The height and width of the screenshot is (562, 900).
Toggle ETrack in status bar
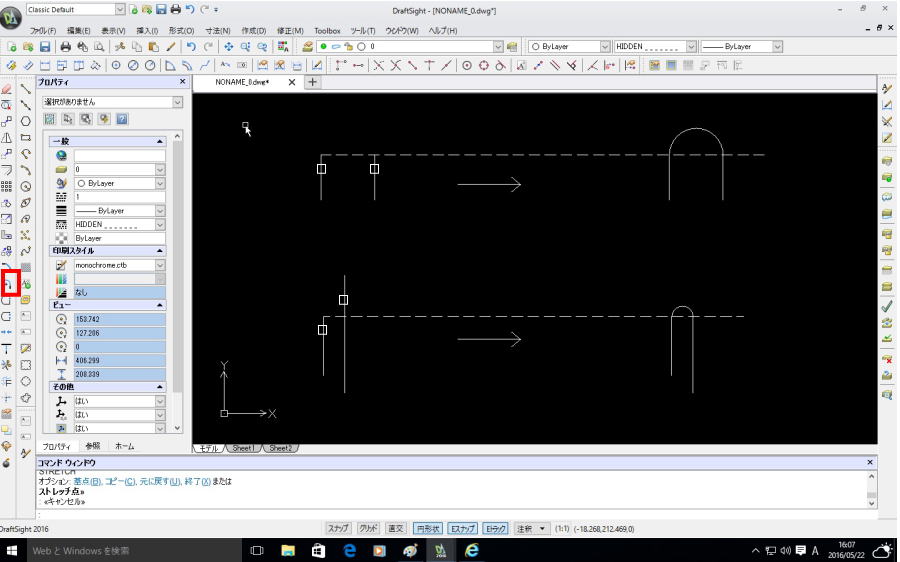(495, 529)
